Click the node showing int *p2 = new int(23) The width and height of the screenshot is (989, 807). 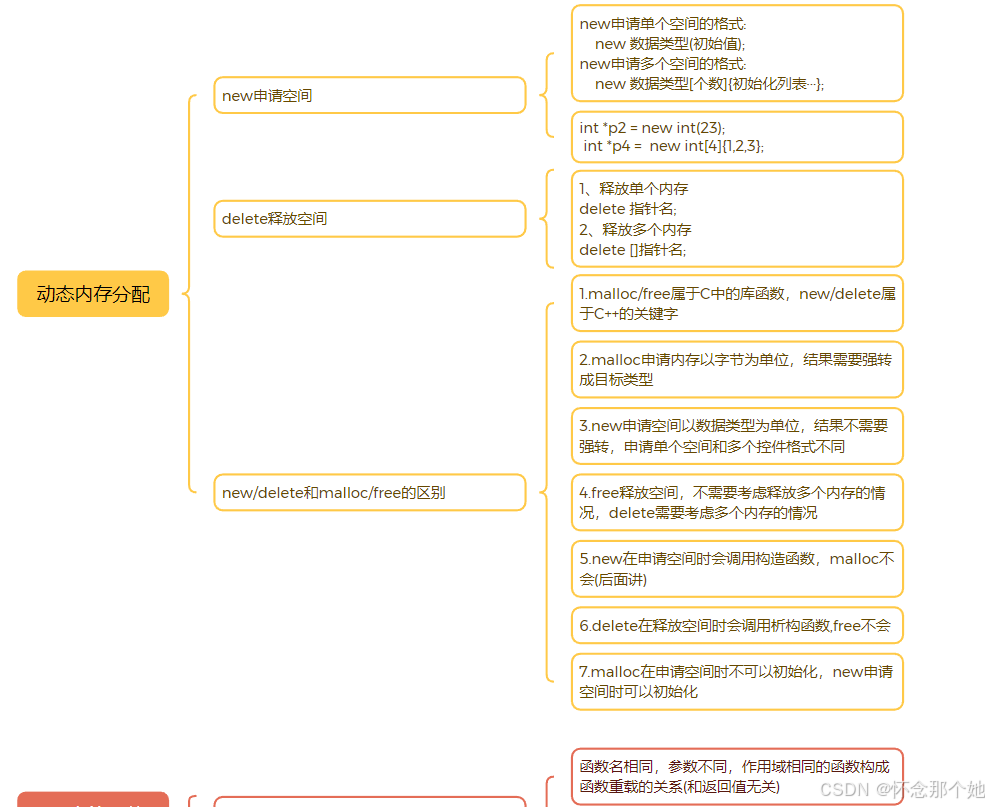click(737, 136)
